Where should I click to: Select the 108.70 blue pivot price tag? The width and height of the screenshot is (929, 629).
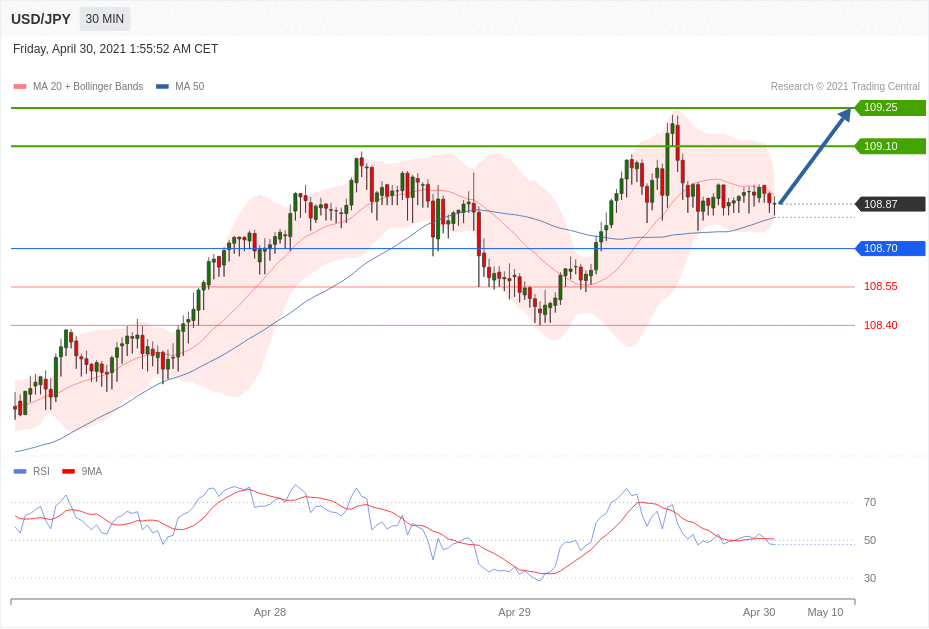click(889, 248)
